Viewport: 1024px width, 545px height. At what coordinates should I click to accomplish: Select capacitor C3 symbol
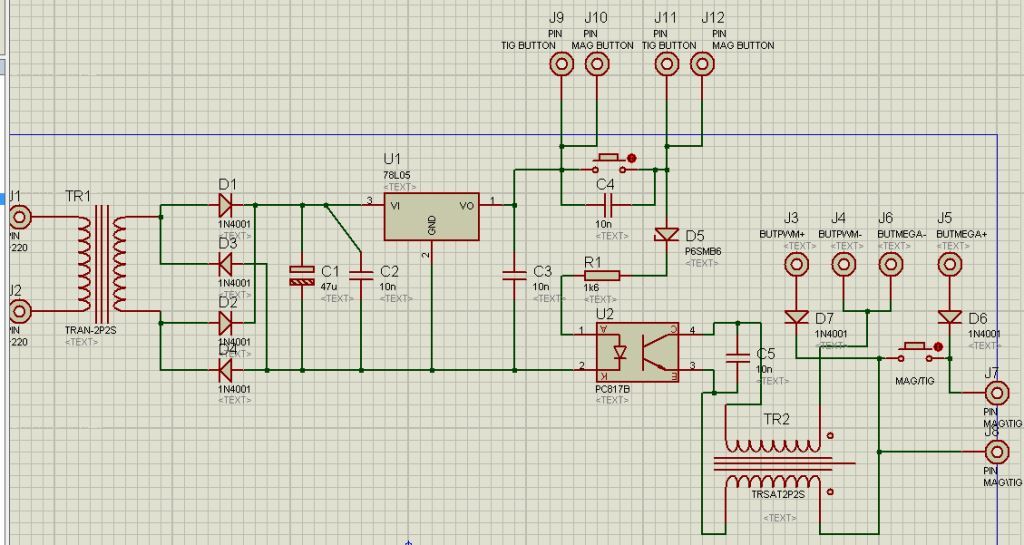click(x=513, y=273)
